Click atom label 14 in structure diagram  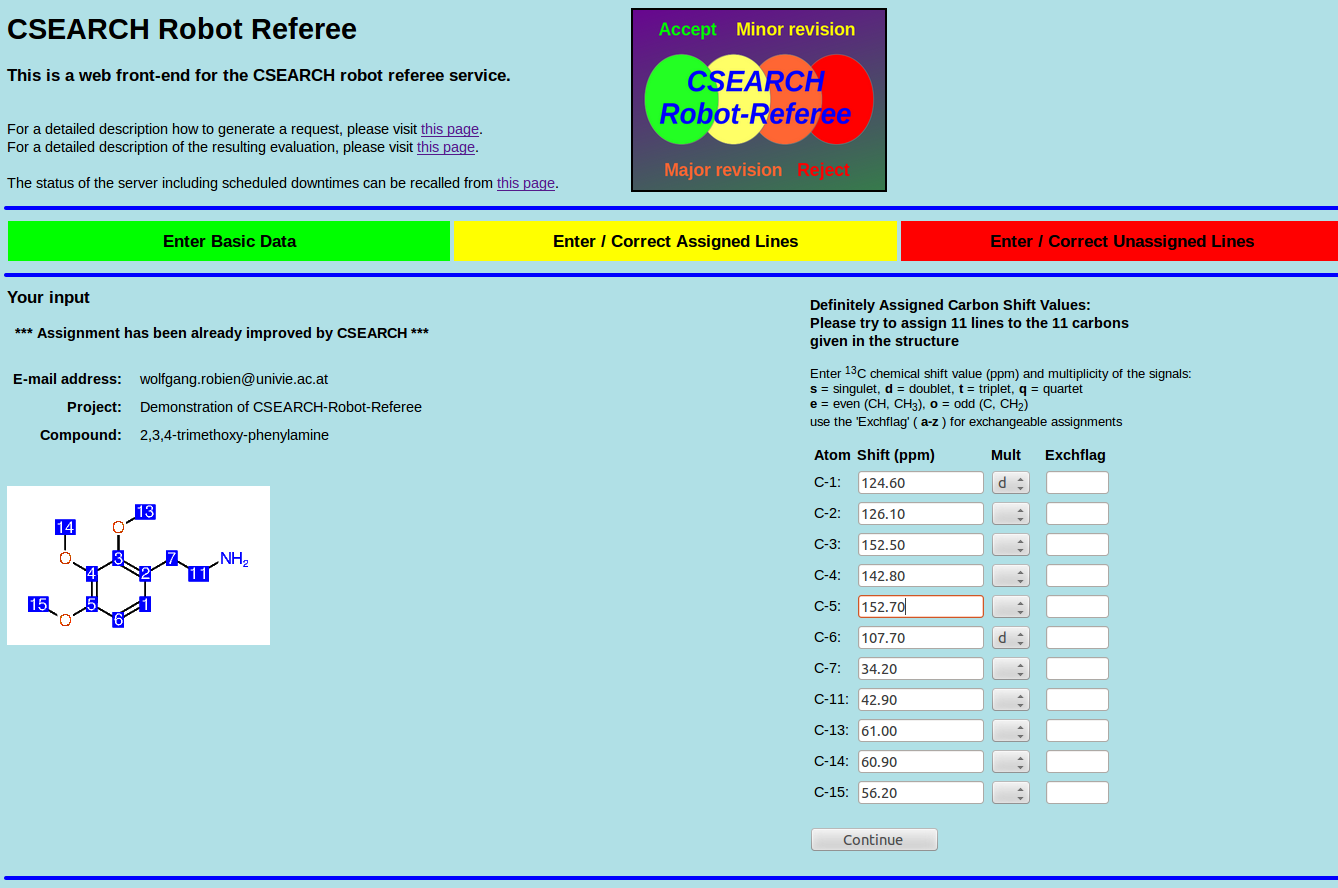pos(65,527)
